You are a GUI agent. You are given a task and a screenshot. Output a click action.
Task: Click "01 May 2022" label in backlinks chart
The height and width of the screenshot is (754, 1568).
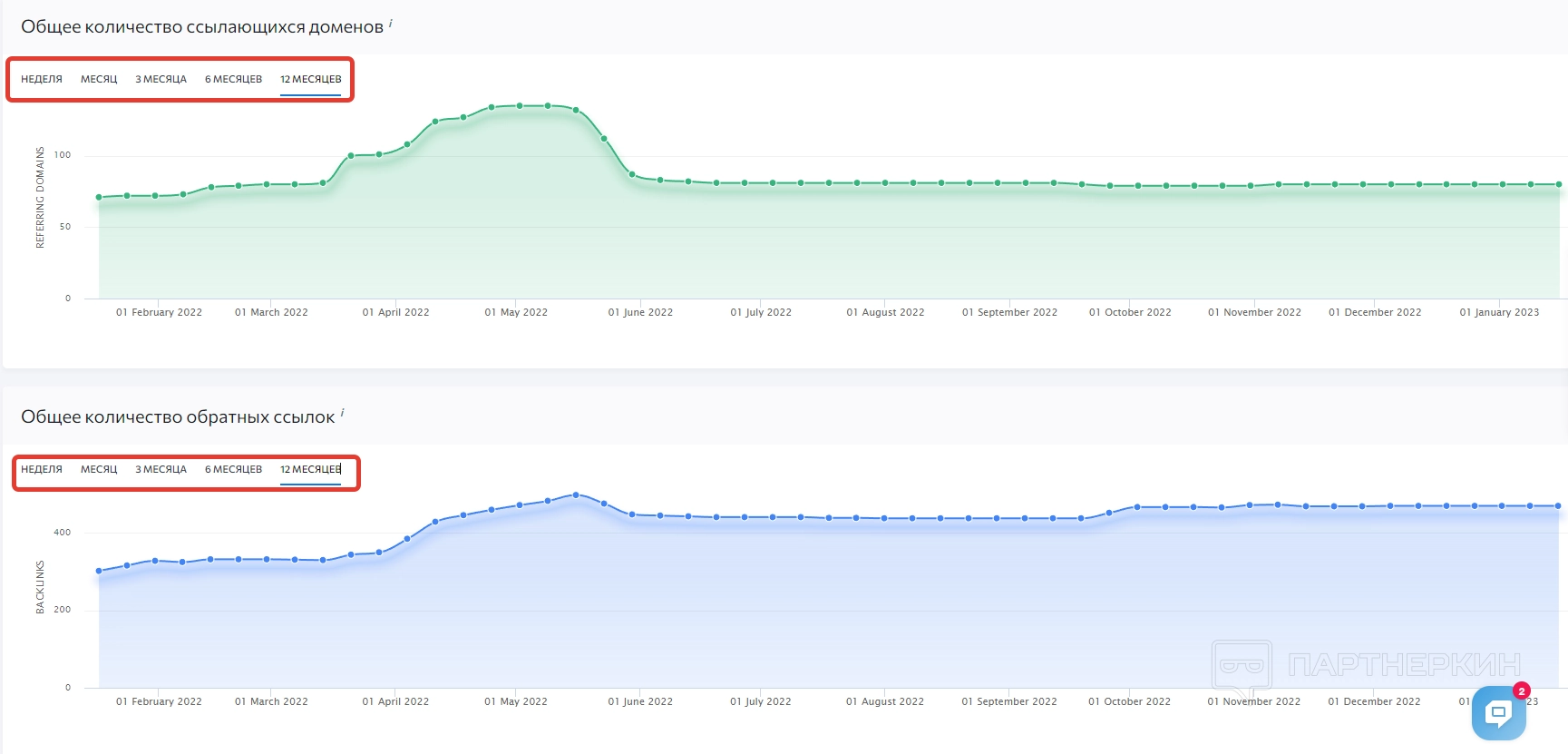(516, 701)
